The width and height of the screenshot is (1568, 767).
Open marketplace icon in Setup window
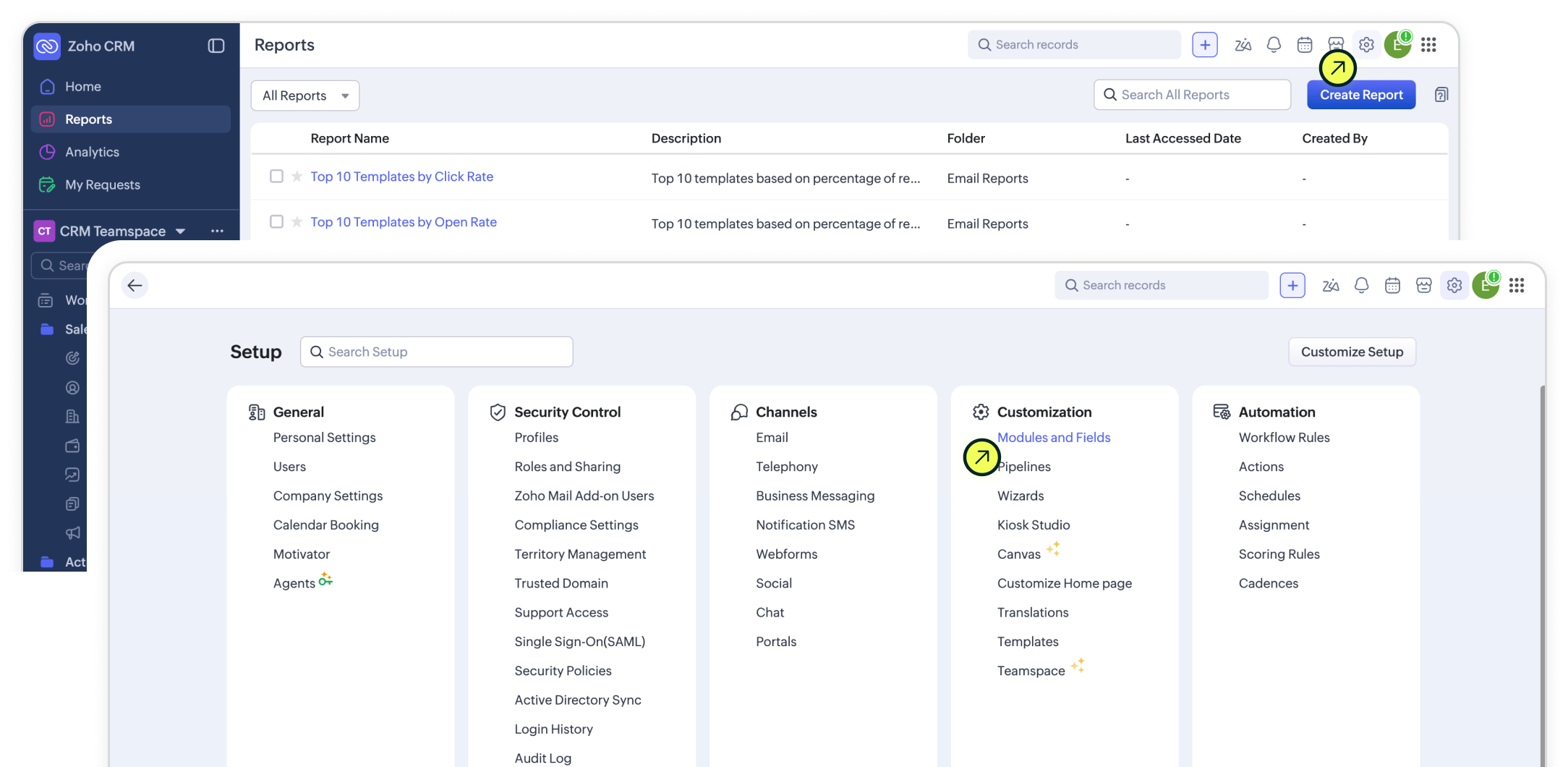coord(1424,285)
